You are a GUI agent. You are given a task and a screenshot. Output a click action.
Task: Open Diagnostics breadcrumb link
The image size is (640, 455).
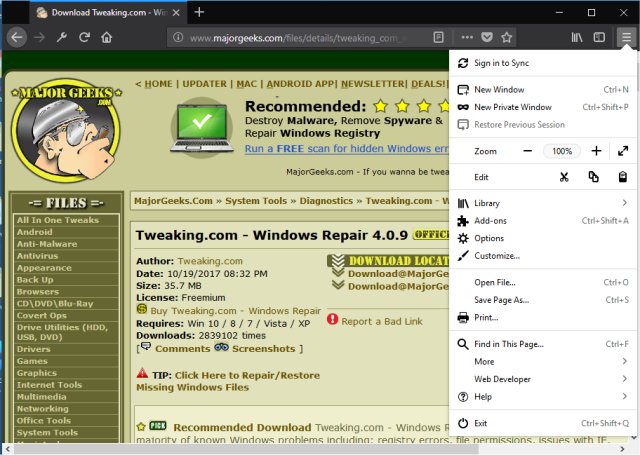coord(326,201)
